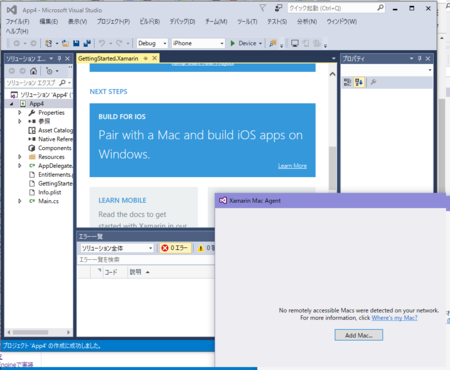Viewport: 450px width, 370px height.
Task: Open the iPhone platform dropdown
Action: coord(198,43)
